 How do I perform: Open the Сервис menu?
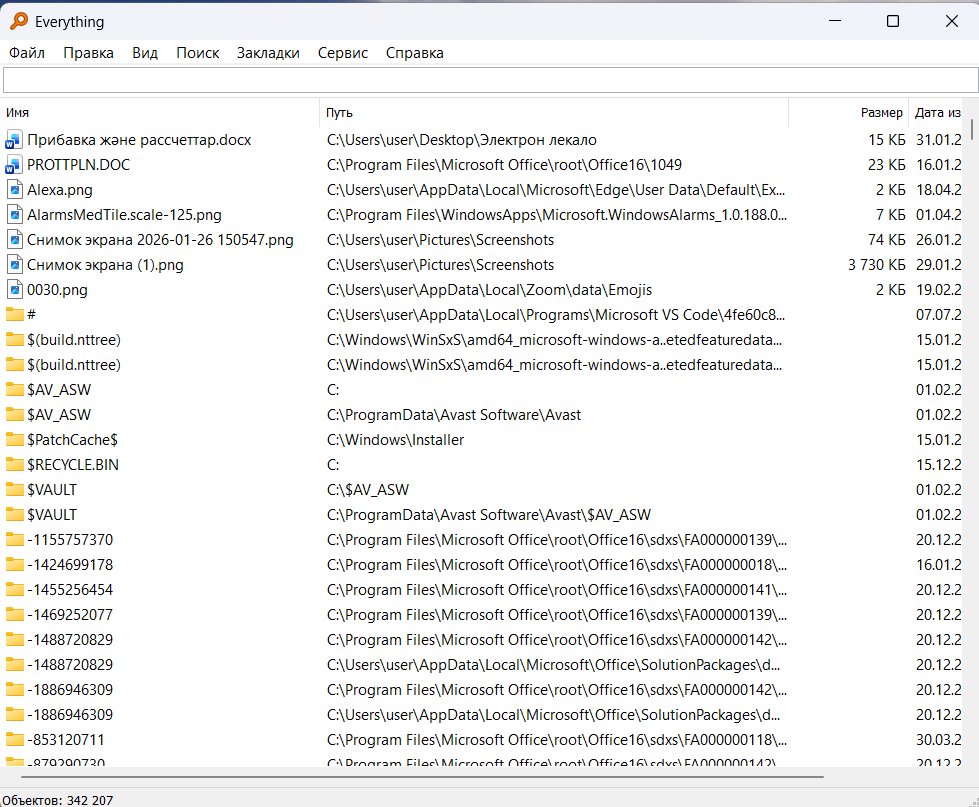(343, 53)
